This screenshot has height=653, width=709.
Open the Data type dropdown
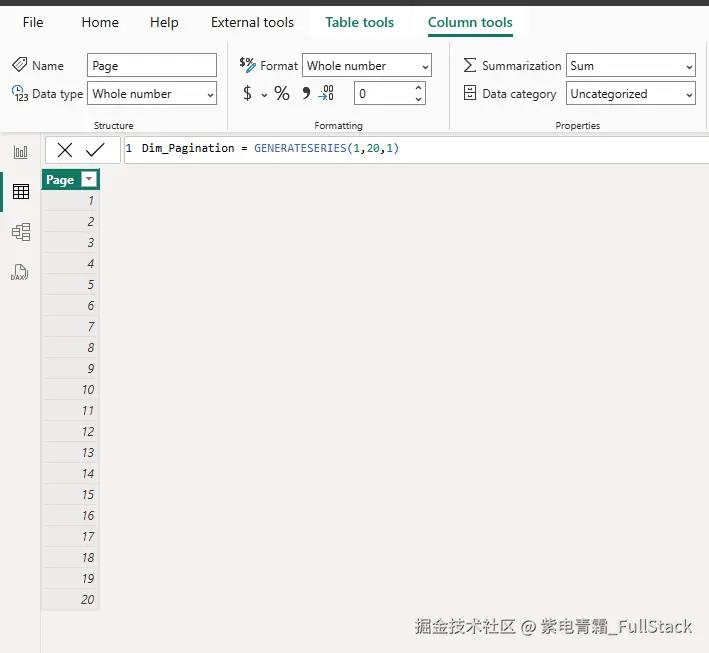pyautogui.click(x=152, y=93)
